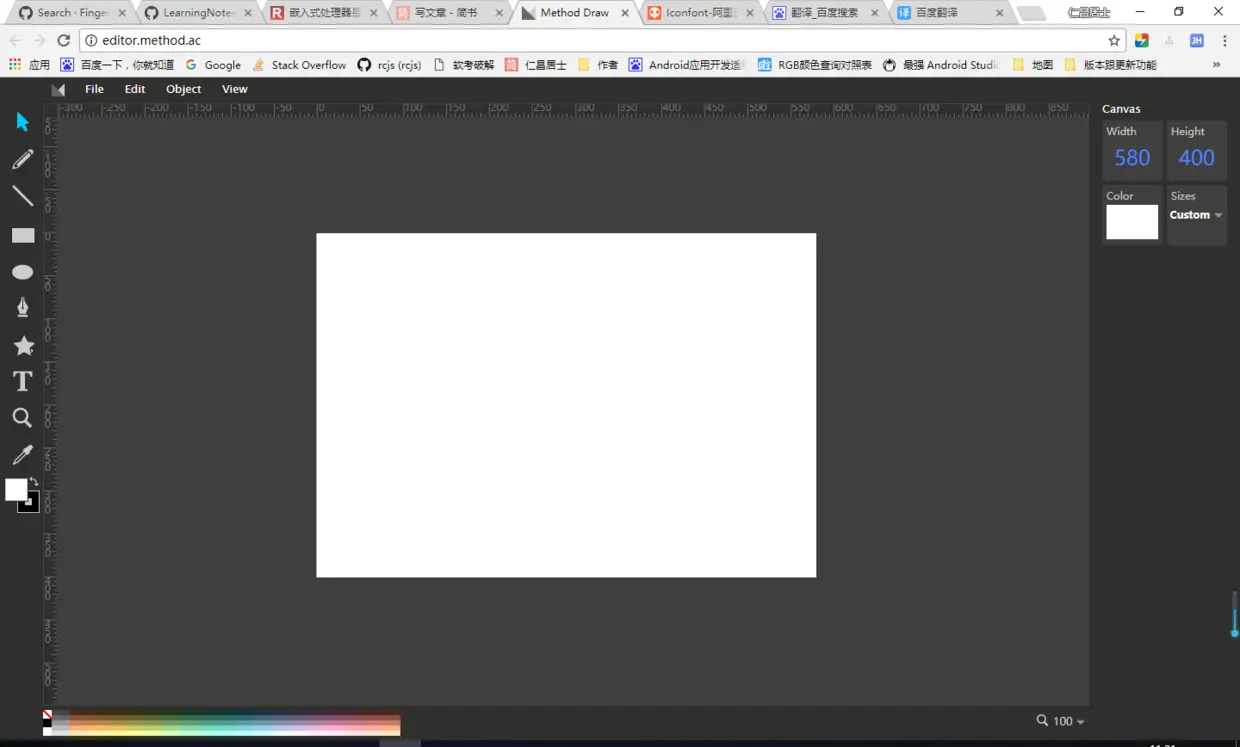The height and width of the screenshot is (747, 1240).
Task: Click the white drawing canvas
Action: pos(566,405)
